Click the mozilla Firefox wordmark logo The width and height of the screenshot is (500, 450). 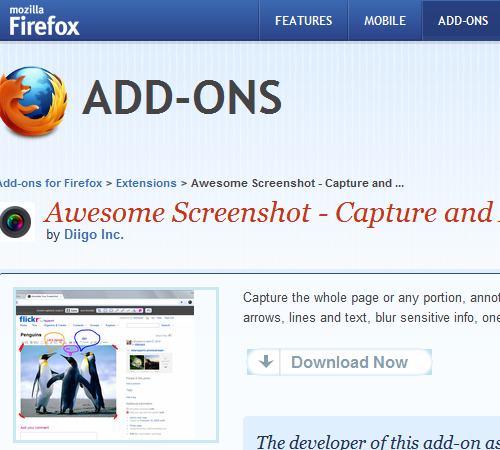pos(44,21)
